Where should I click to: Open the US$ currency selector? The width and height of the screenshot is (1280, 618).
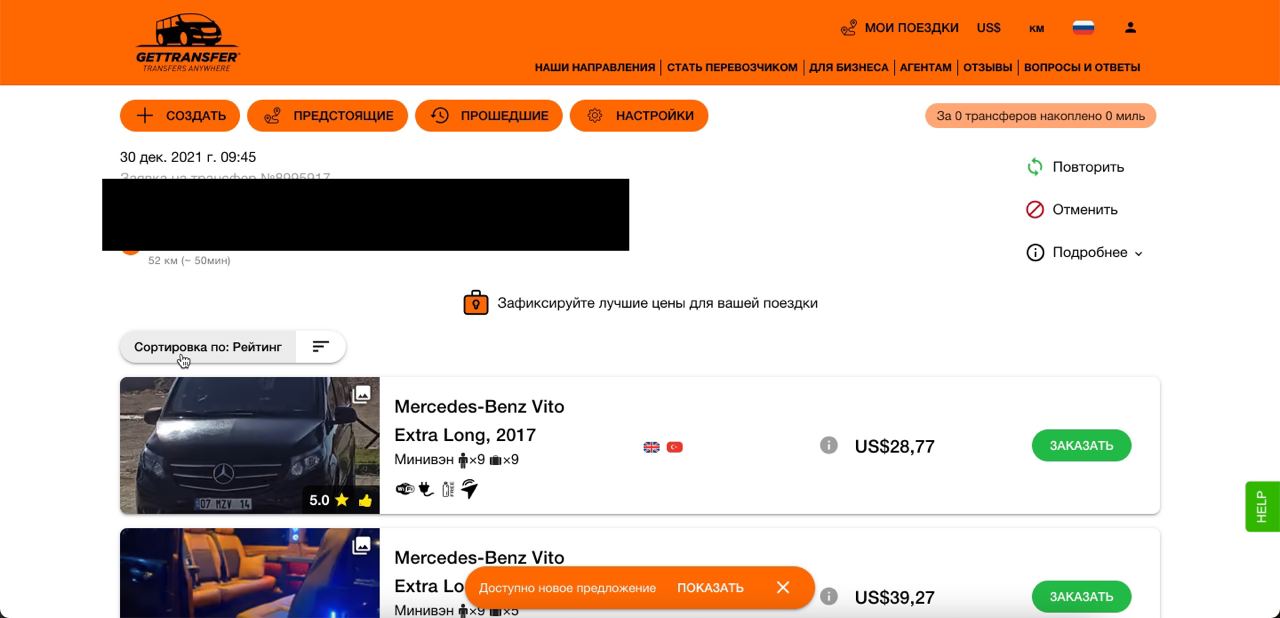pos(988,28)
